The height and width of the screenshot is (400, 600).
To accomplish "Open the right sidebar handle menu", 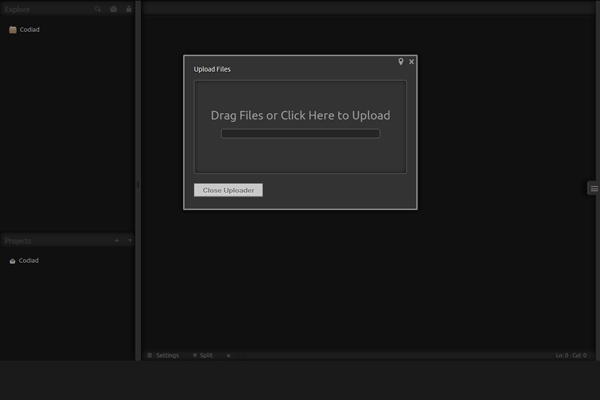I will (593, 188).
